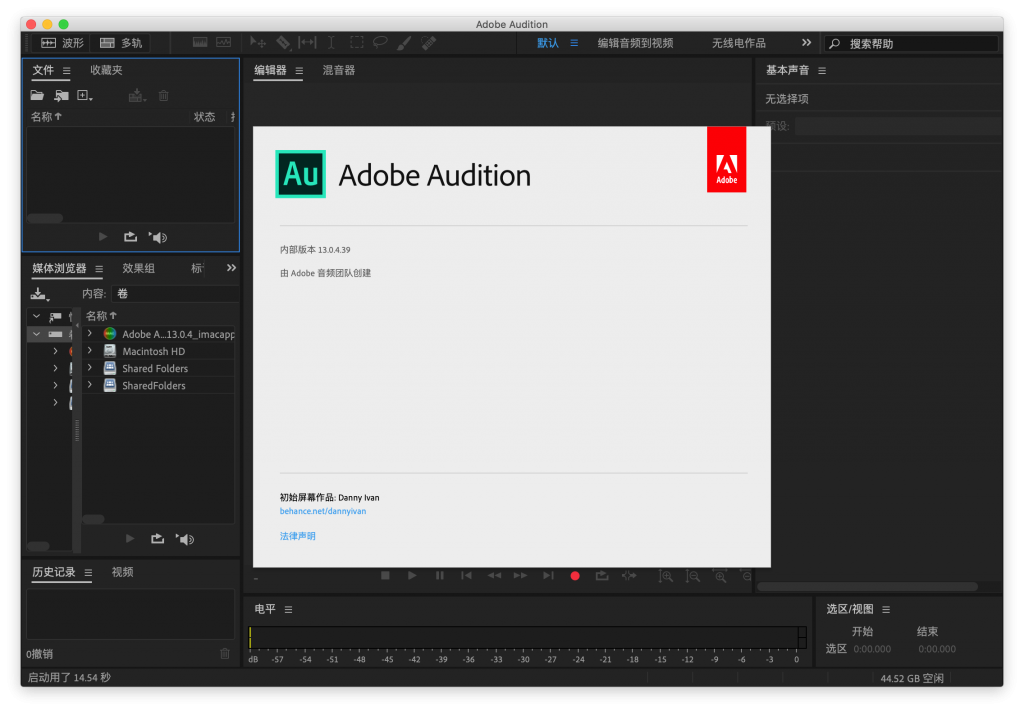Switch to the 收藏夹 tab
1024x711 pixels.
pos(106,70)
